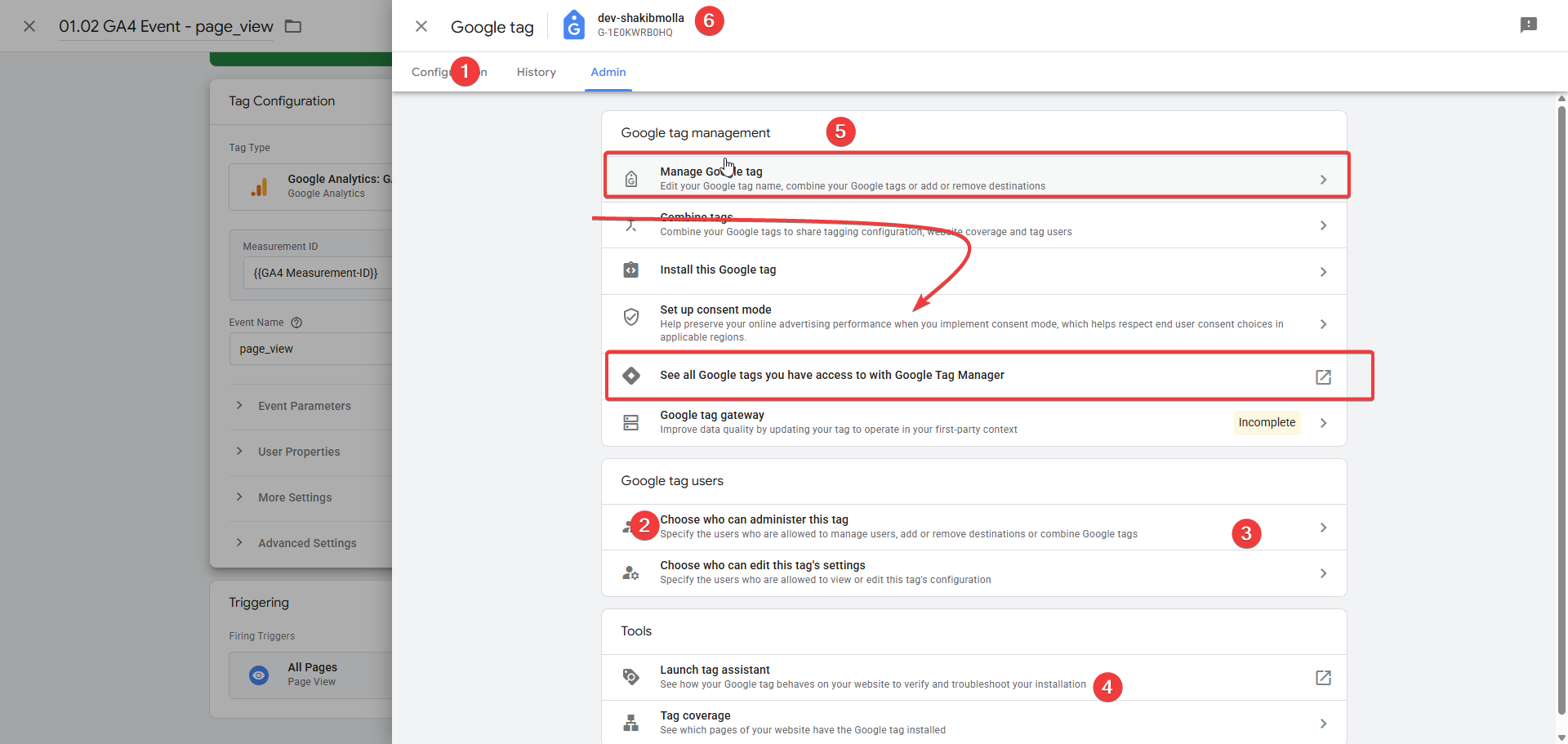1568x744 pixels.
Task: Launch tag assistant
Action: 974,677
